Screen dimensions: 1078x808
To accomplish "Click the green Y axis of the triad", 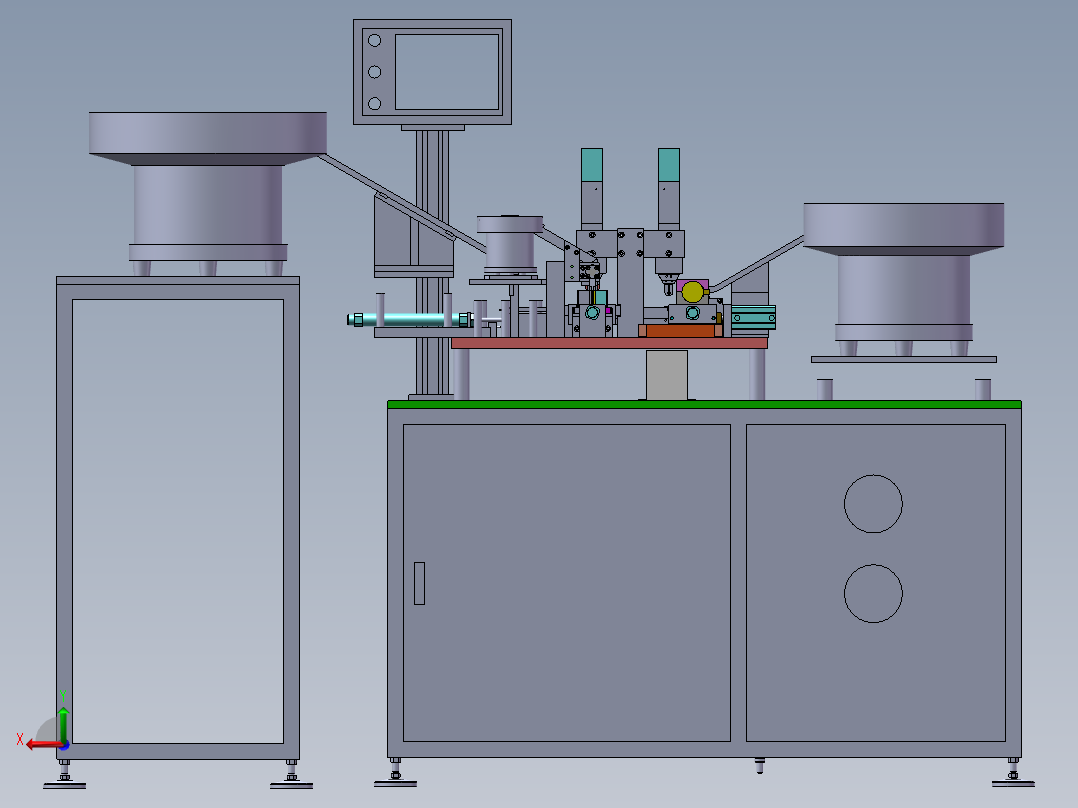I will point(63,724).
